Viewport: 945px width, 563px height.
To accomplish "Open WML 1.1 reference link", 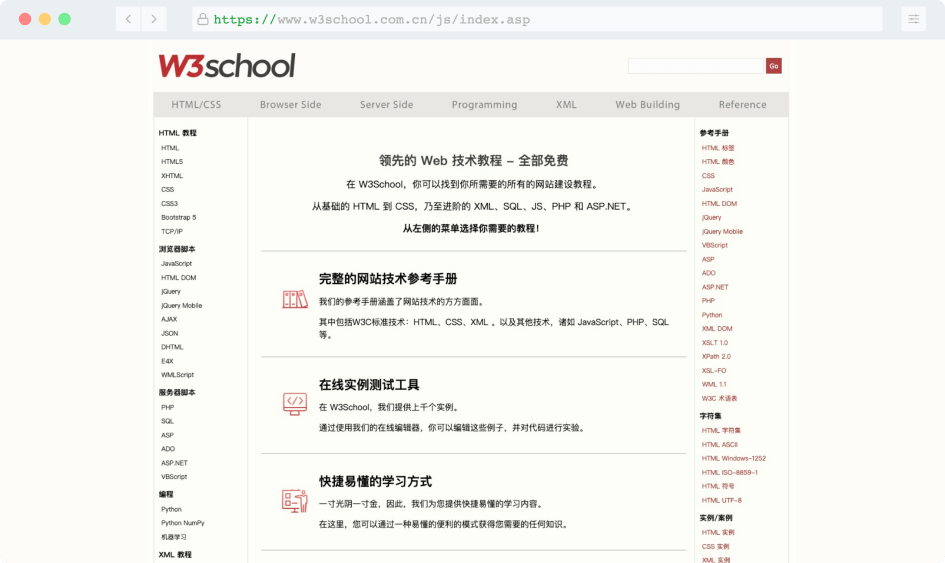I will 714,384.
